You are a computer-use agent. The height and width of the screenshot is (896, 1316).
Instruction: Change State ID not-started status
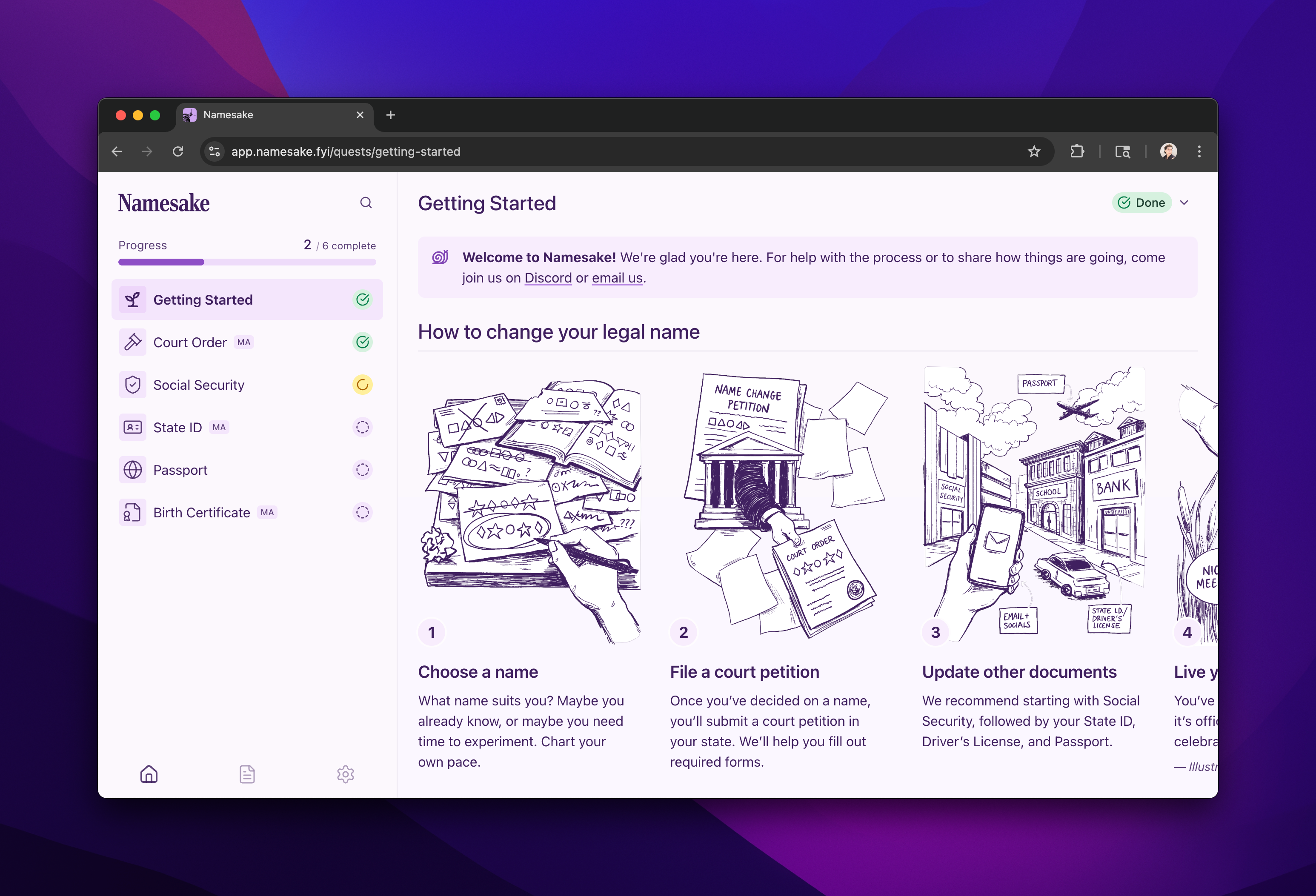pyautogui.click(x=362, y=427)
